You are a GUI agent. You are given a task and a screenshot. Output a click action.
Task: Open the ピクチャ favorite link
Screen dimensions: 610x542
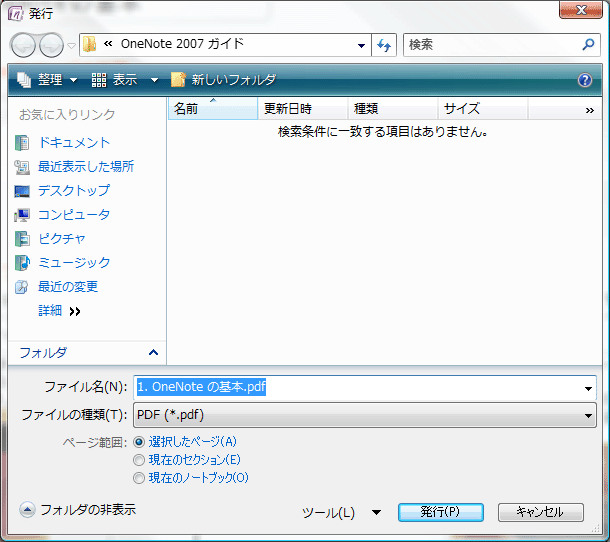click(61, 239)
